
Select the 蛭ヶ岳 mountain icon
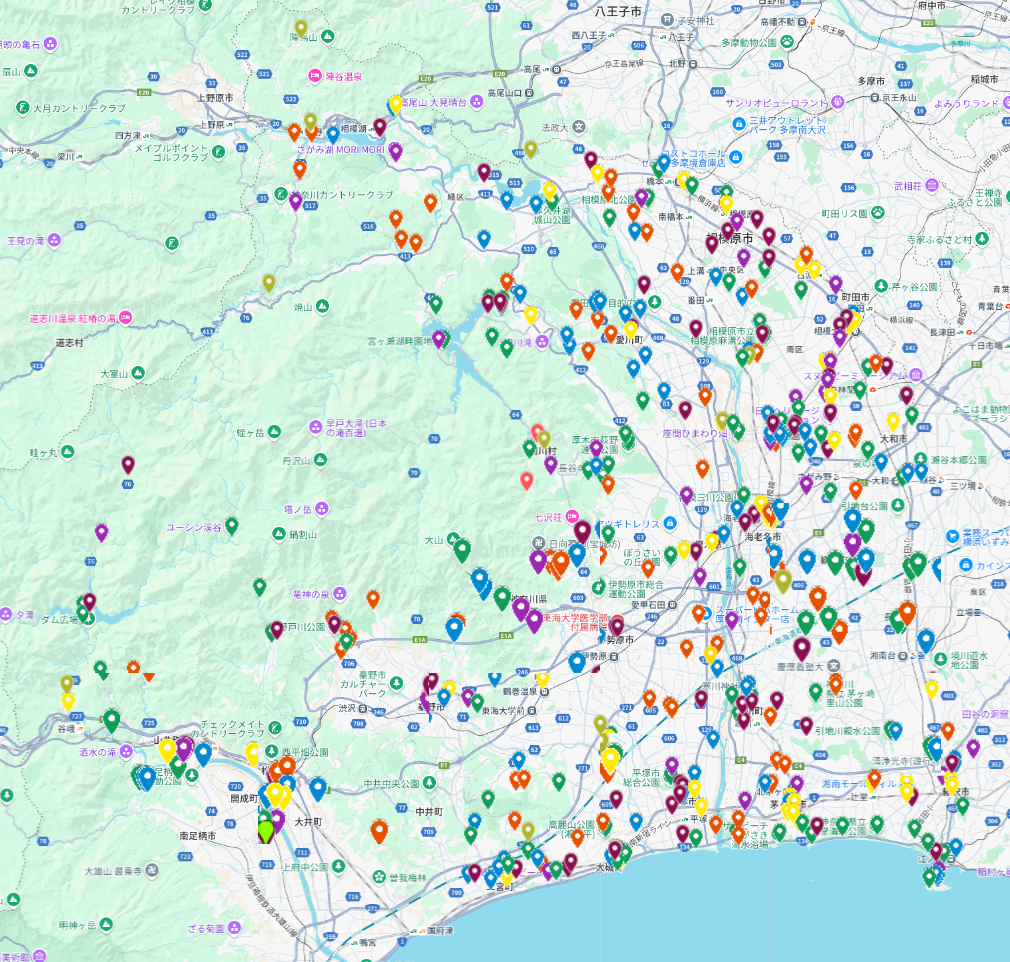274,432
